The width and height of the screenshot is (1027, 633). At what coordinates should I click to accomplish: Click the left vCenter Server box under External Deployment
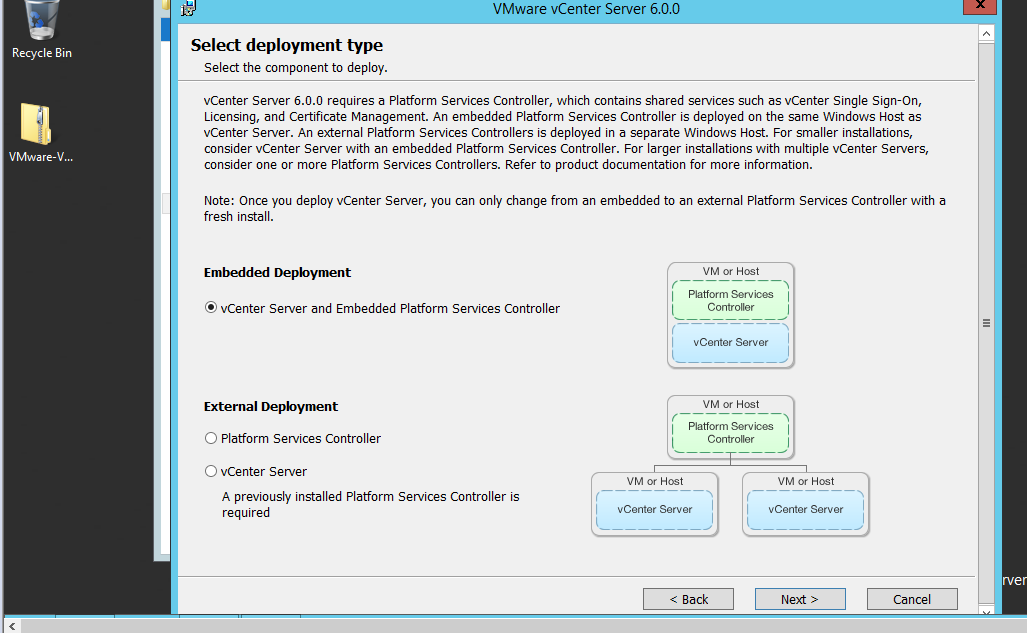coord(654,509)
